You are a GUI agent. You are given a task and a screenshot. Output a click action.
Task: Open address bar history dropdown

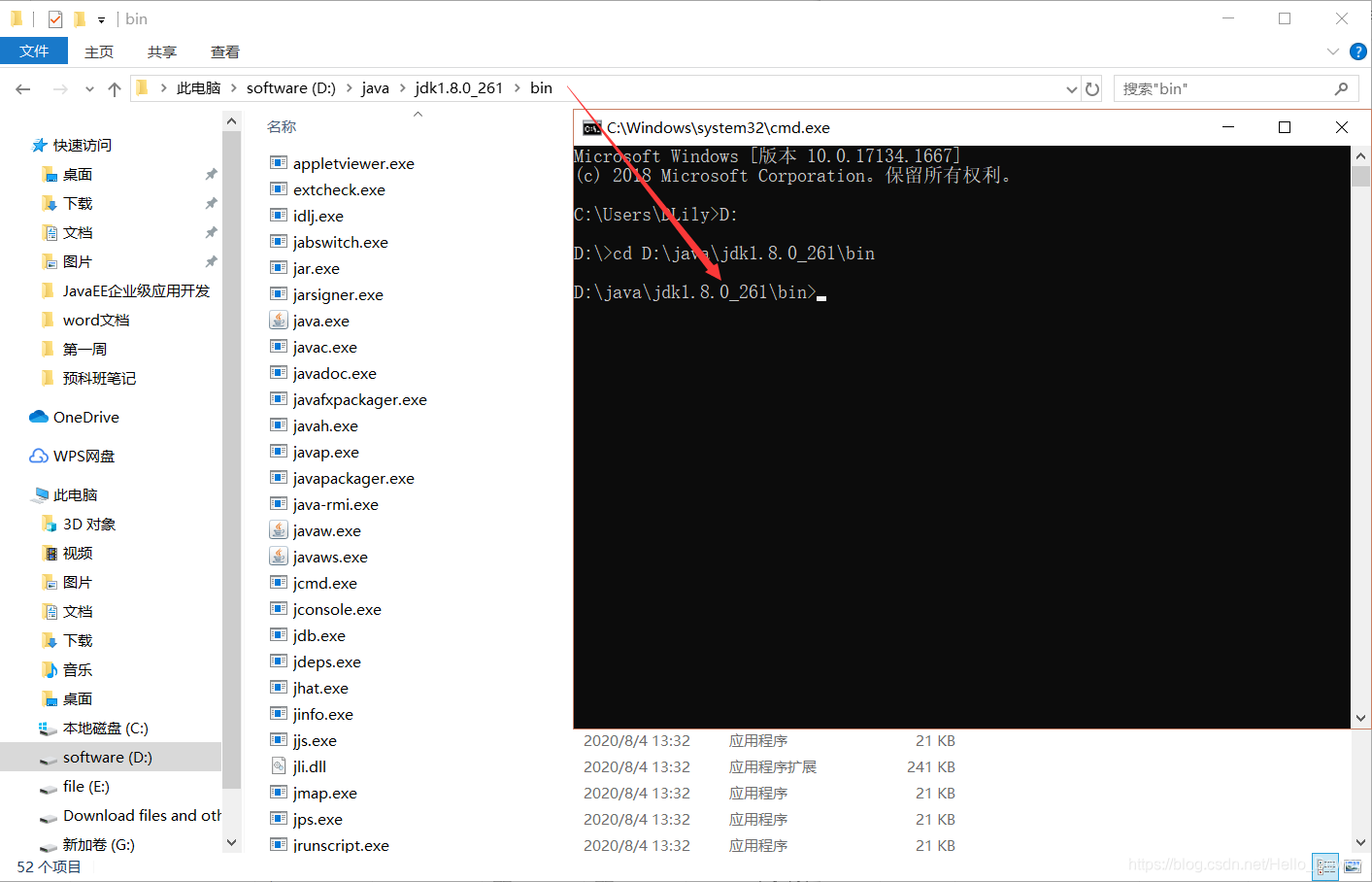pyautogui.click(x=1072, y=88)
